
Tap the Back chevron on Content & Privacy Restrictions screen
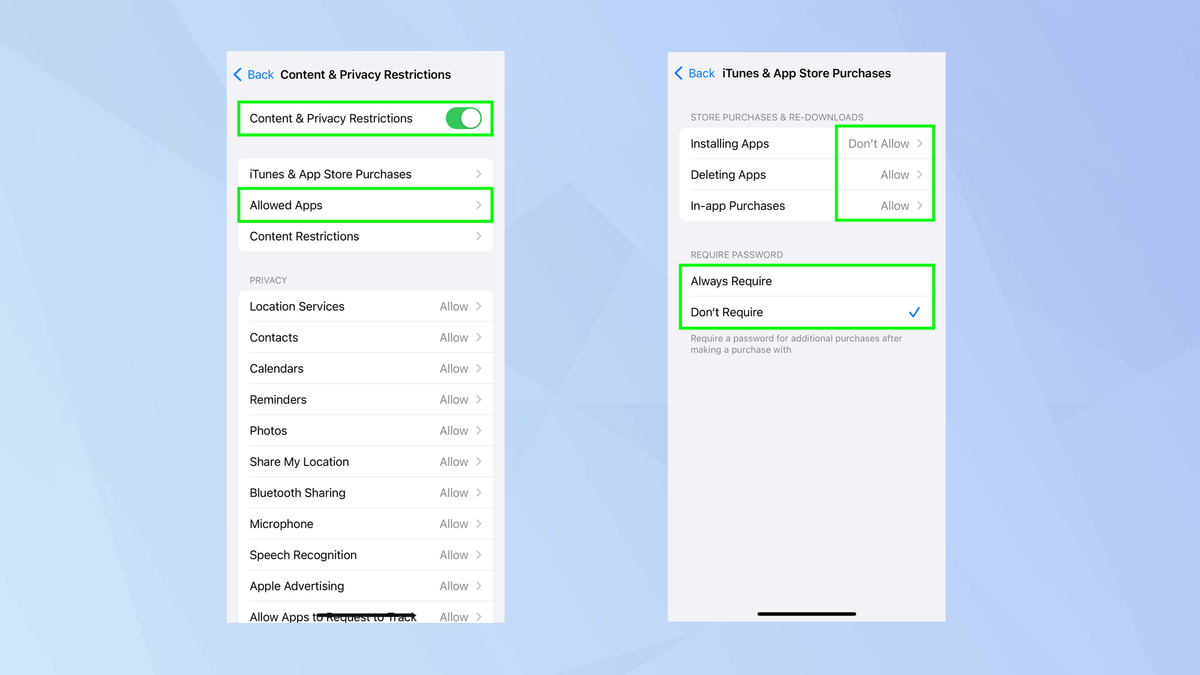pyautogui.click(x=238, y=74)
